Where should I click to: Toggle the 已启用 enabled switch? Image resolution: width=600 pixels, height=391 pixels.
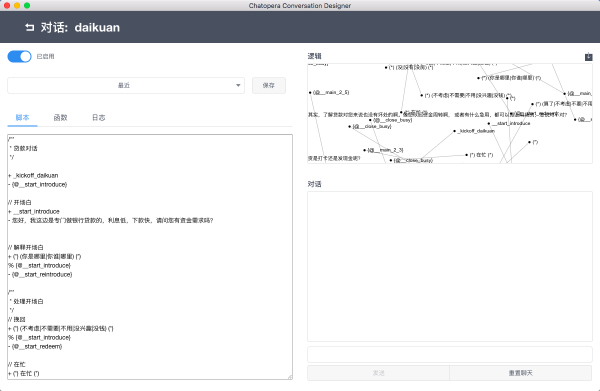pos(20,57)
